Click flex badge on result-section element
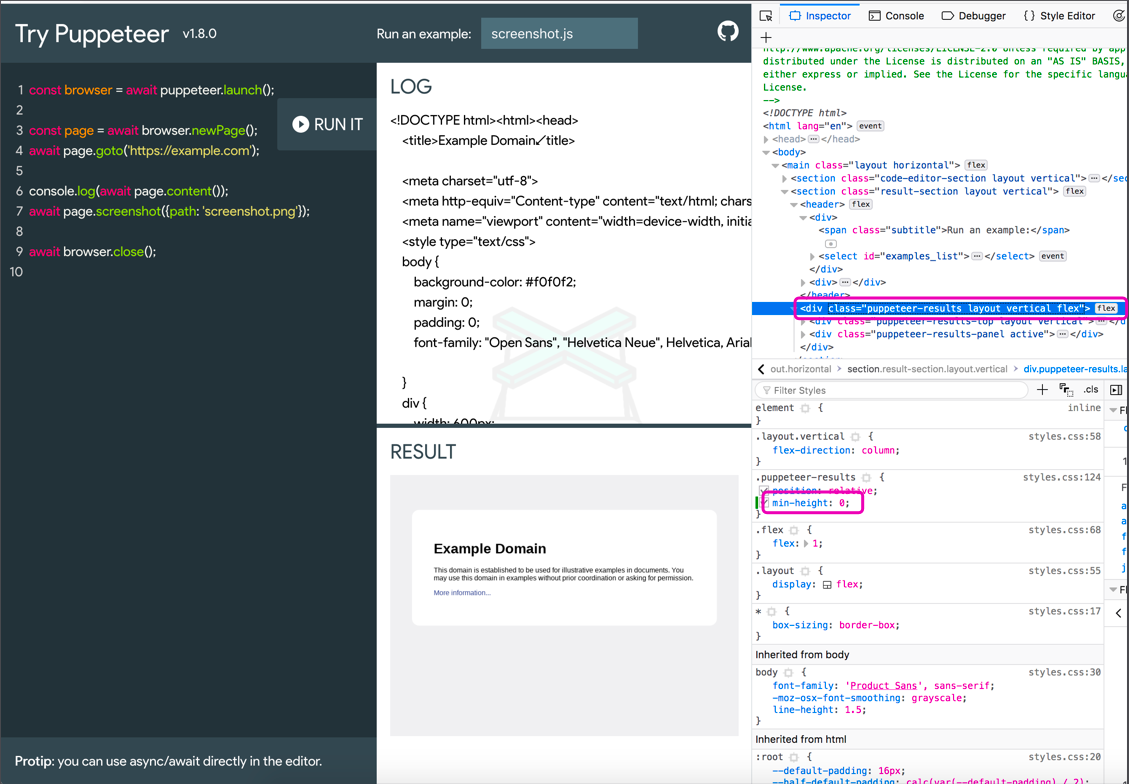 [1074, 191]
